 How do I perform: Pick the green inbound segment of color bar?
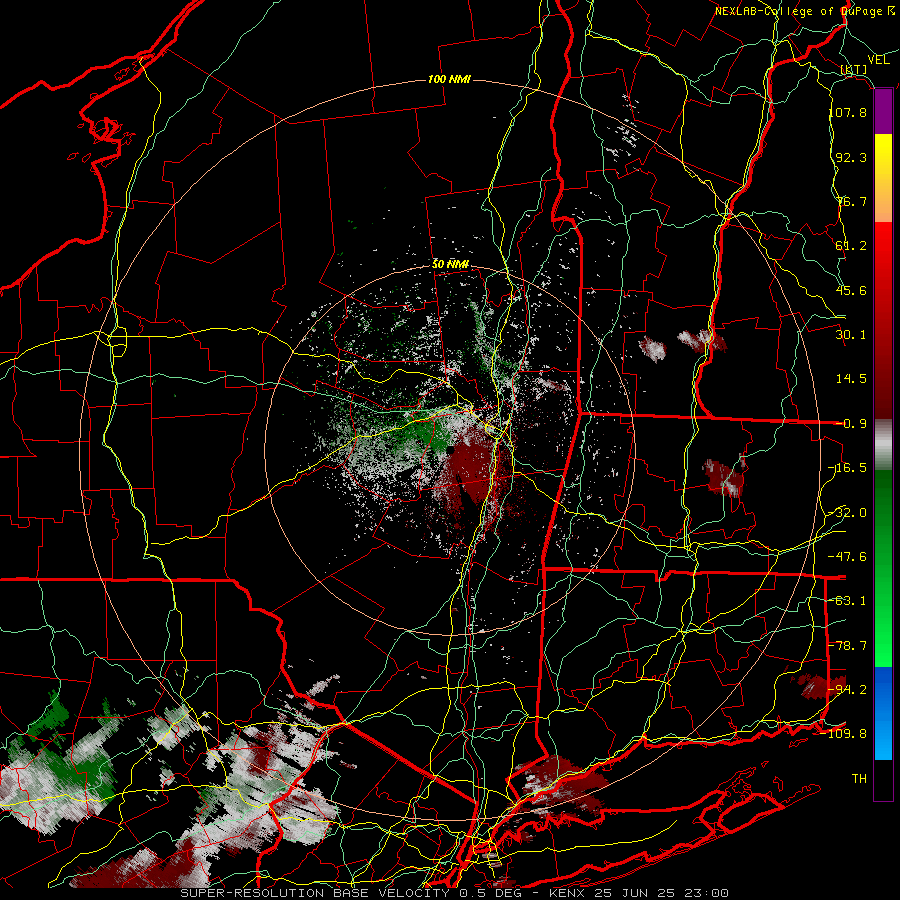click(x=883, y=568)
